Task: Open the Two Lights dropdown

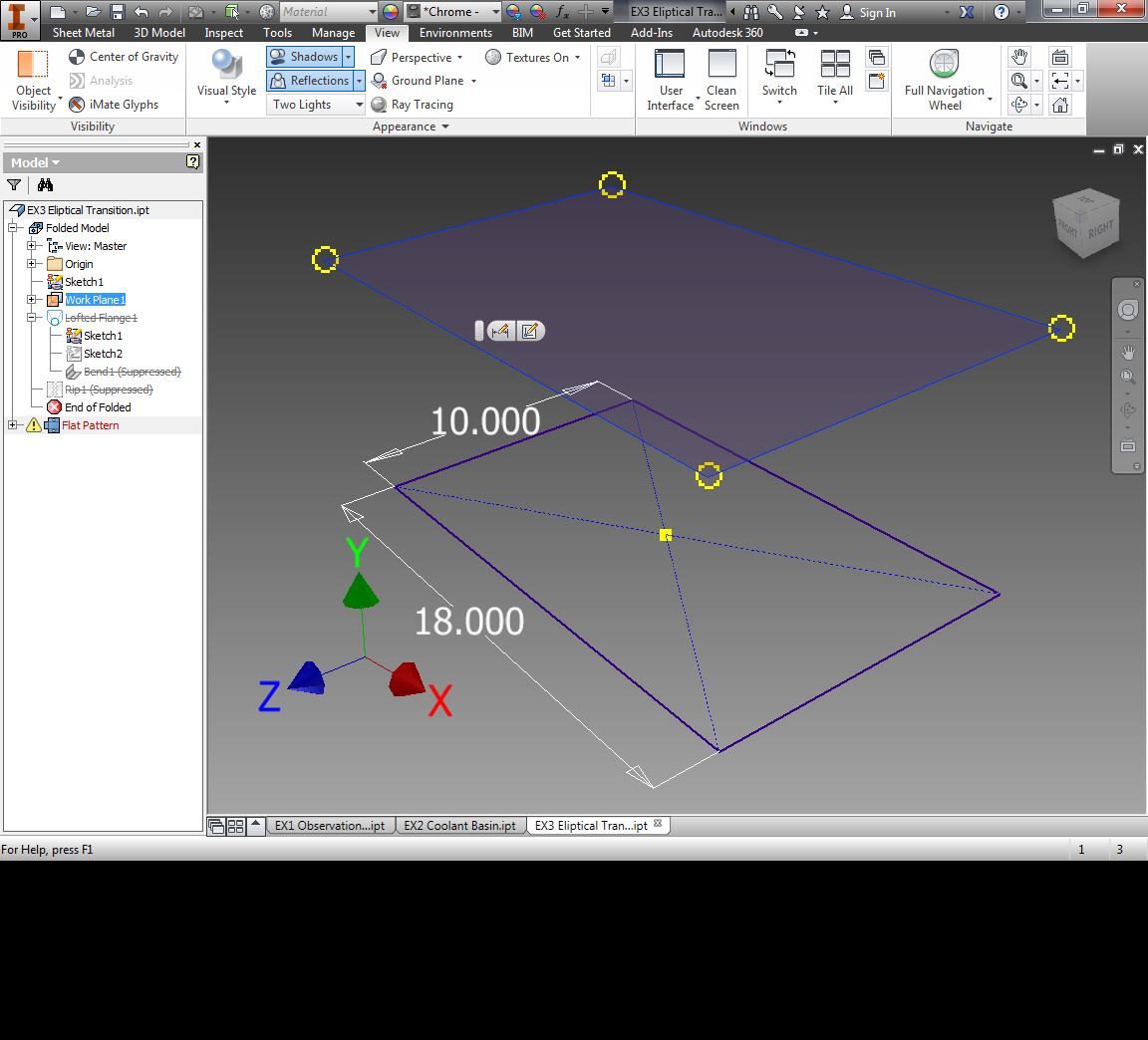Action: click(x=357, y=105)
